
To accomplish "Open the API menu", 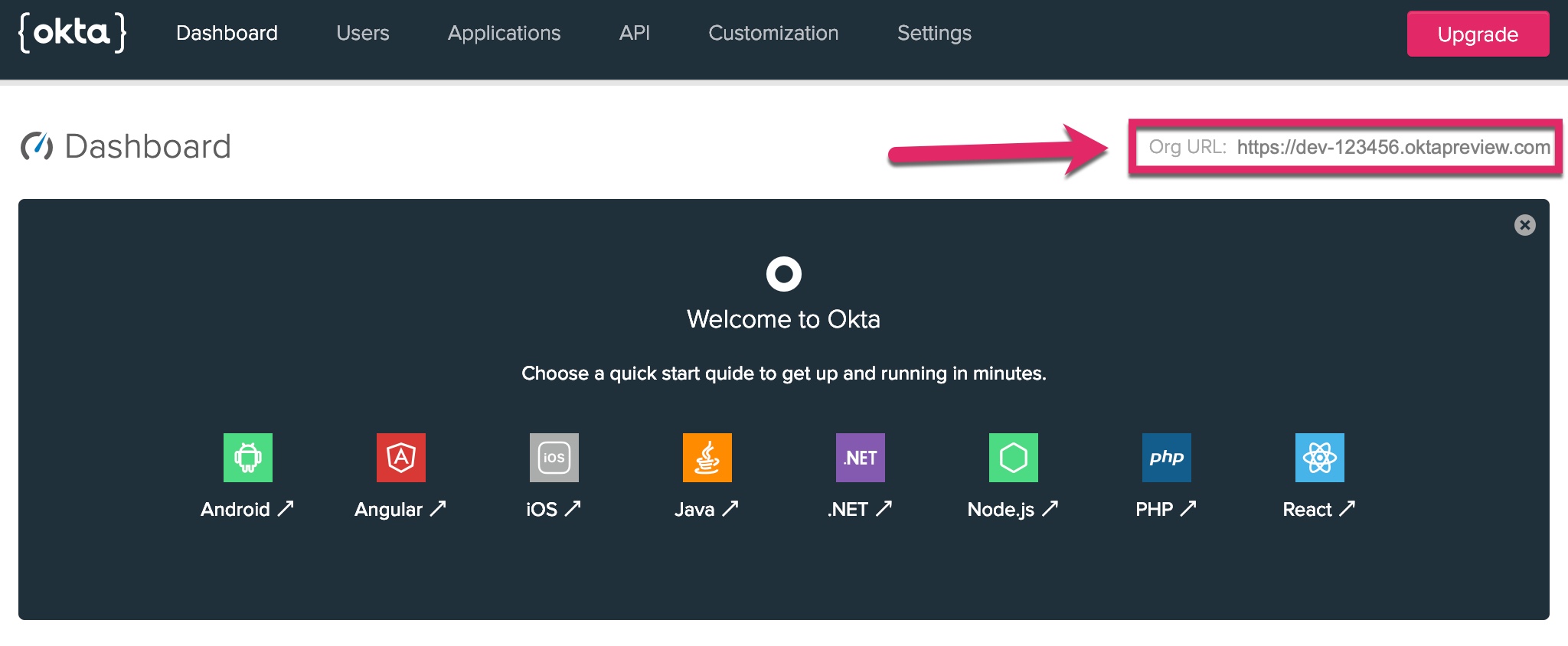I will click(634, 33).
